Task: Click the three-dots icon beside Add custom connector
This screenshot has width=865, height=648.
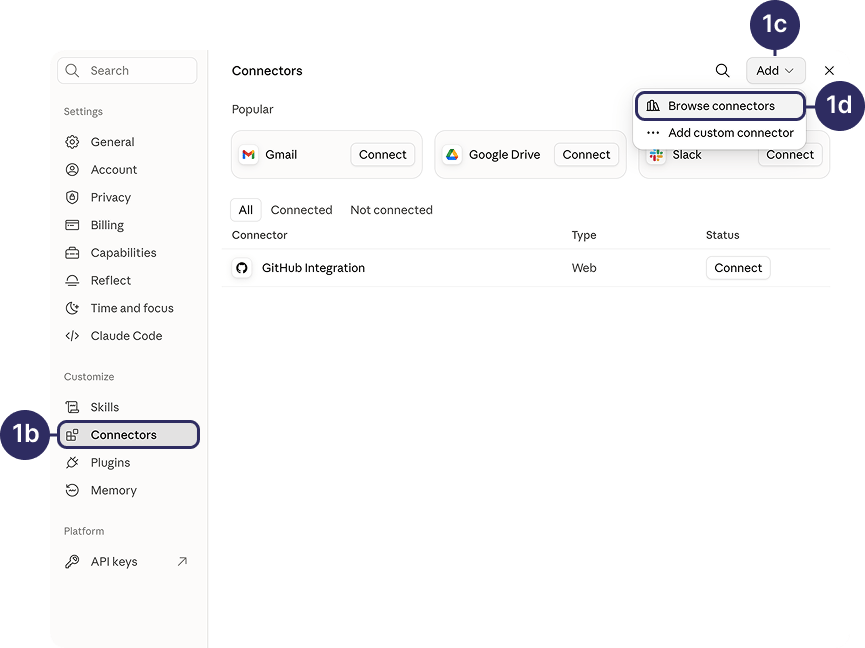Action: [x=653, y=133]
